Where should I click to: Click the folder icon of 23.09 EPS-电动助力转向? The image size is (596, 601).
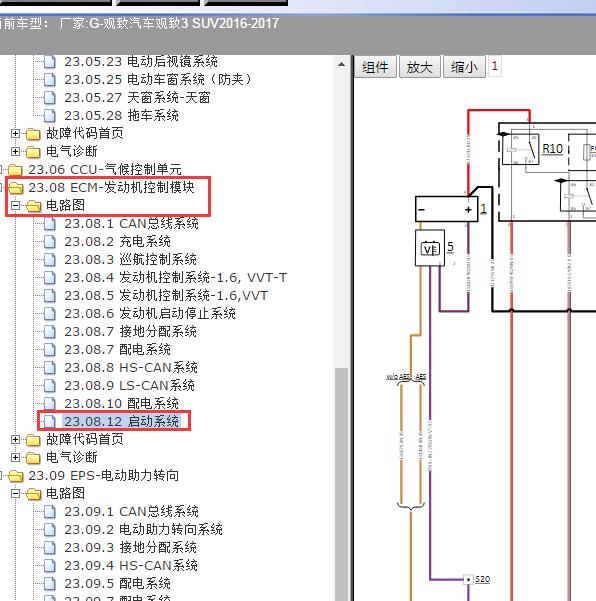tap(16, 476)
